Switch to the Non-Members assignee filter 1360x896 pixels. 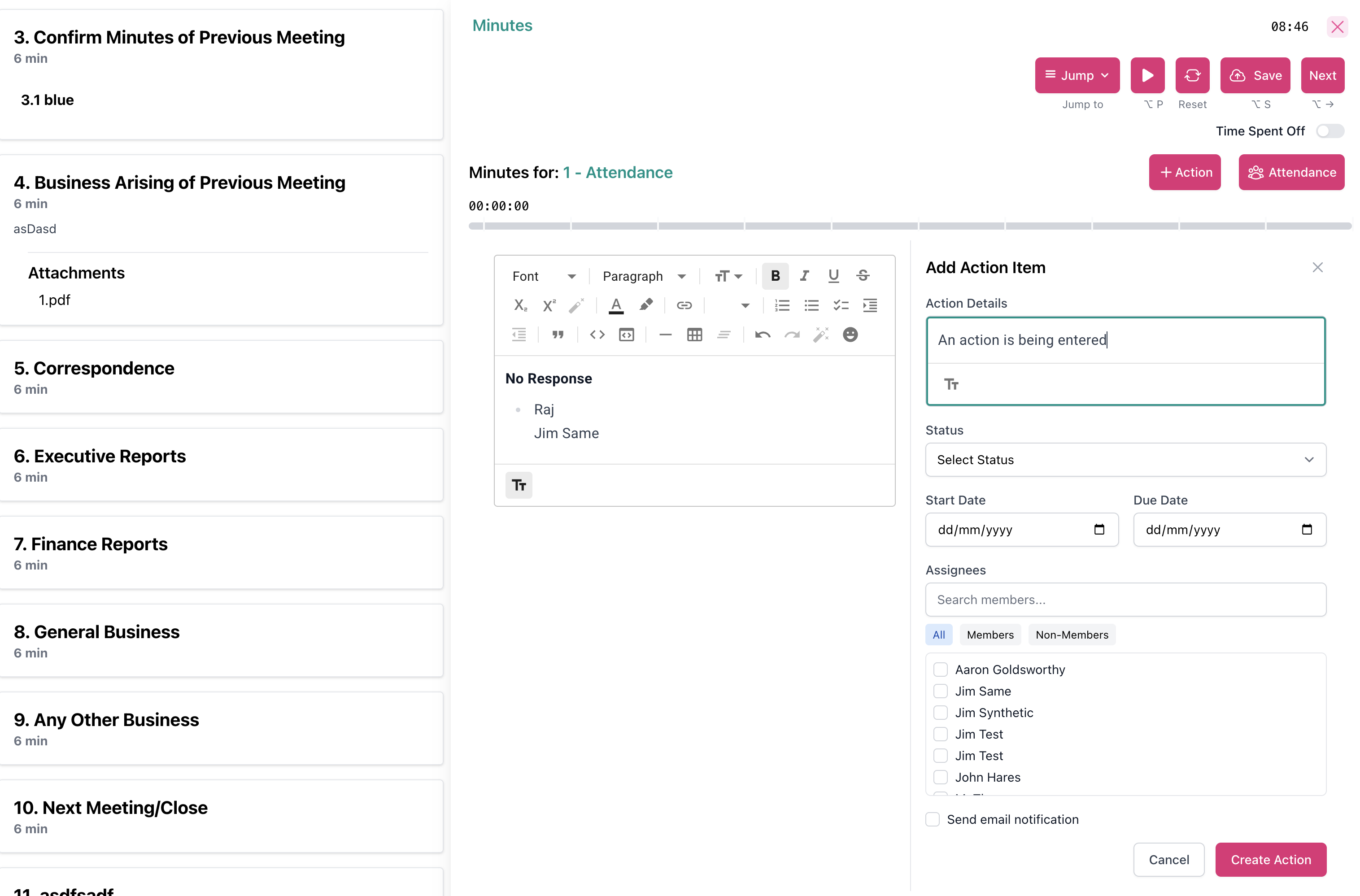click(x=1072, y=634)
